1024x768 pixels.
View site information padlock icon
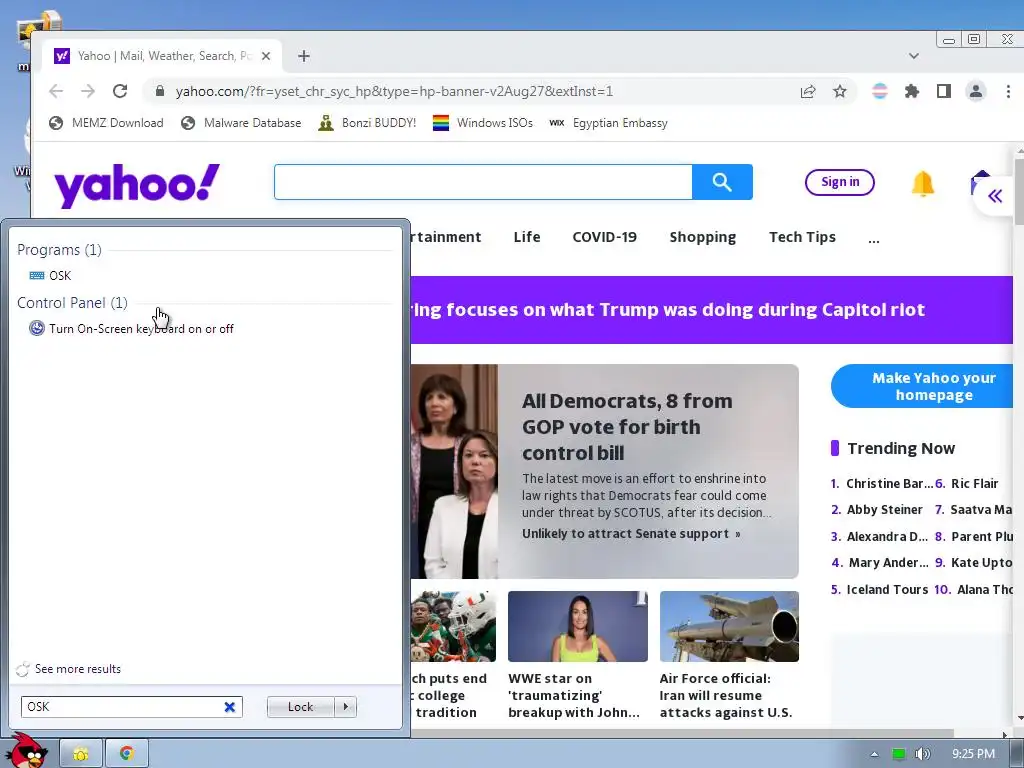(x=160, y=91)
